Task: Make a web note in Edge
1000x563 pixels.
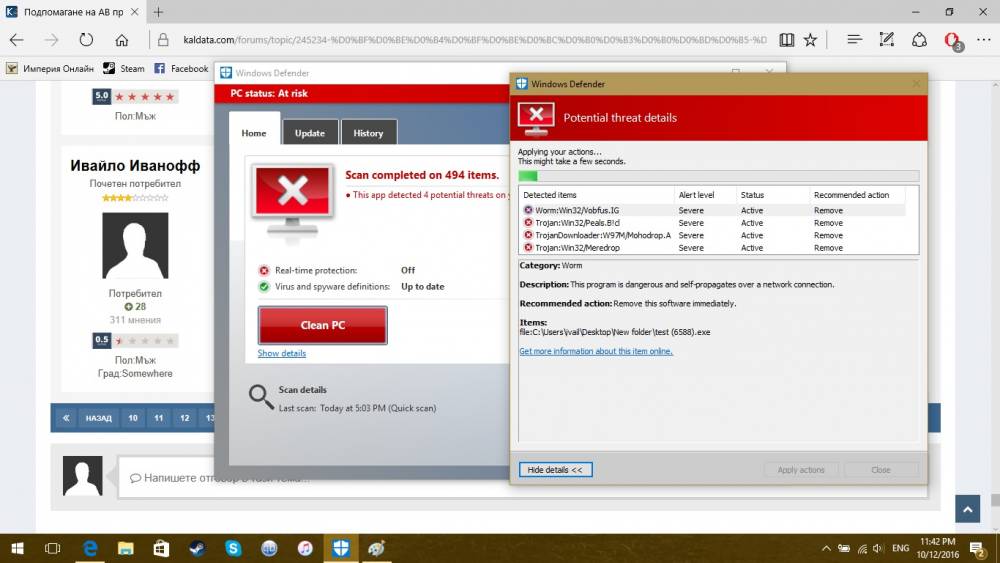Action: tap(886, 40)
